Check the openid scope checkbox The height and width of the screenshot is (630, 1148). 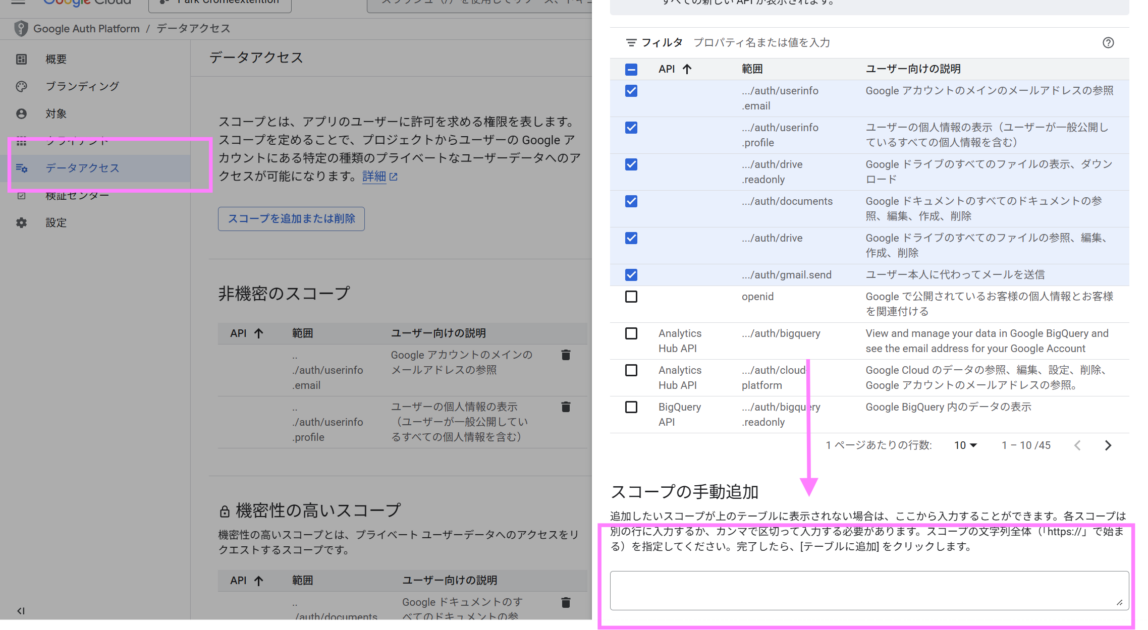pyautogui.click(x=631, y=297)
